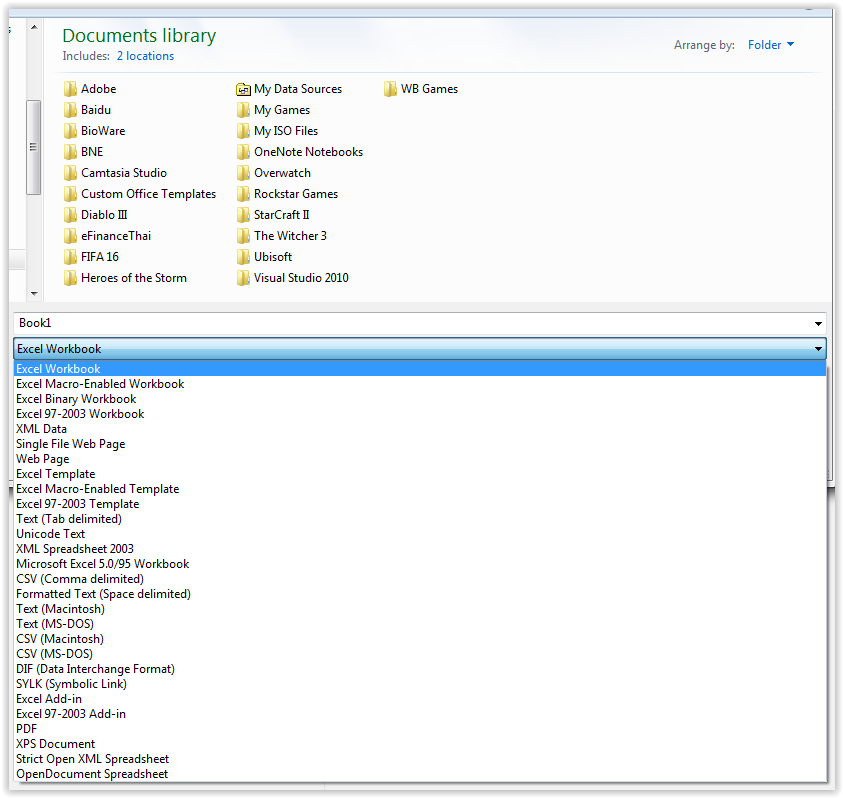Select Text (Tab delimited) format
This screenshot has height=798, width=843.
coord(419,519)
